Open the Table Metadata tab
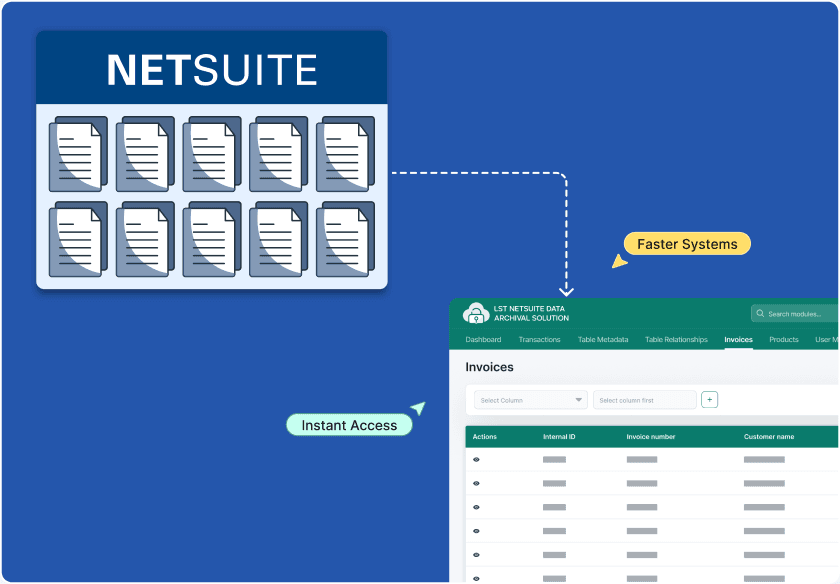840x584 pixels. (603, 340)
